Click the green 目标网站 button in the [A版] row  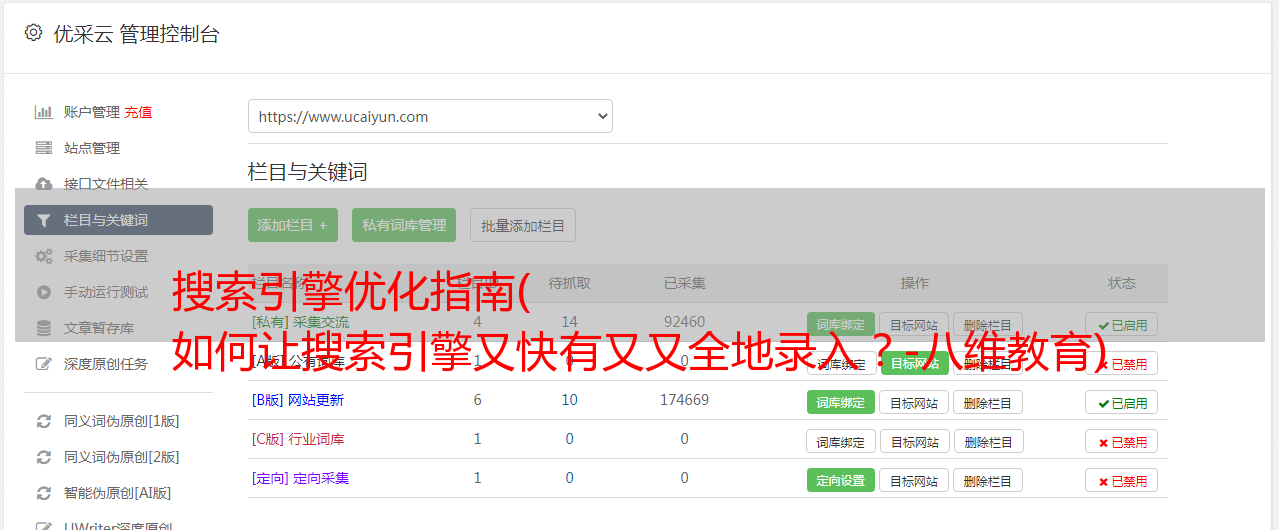click(x=914, y=363)
